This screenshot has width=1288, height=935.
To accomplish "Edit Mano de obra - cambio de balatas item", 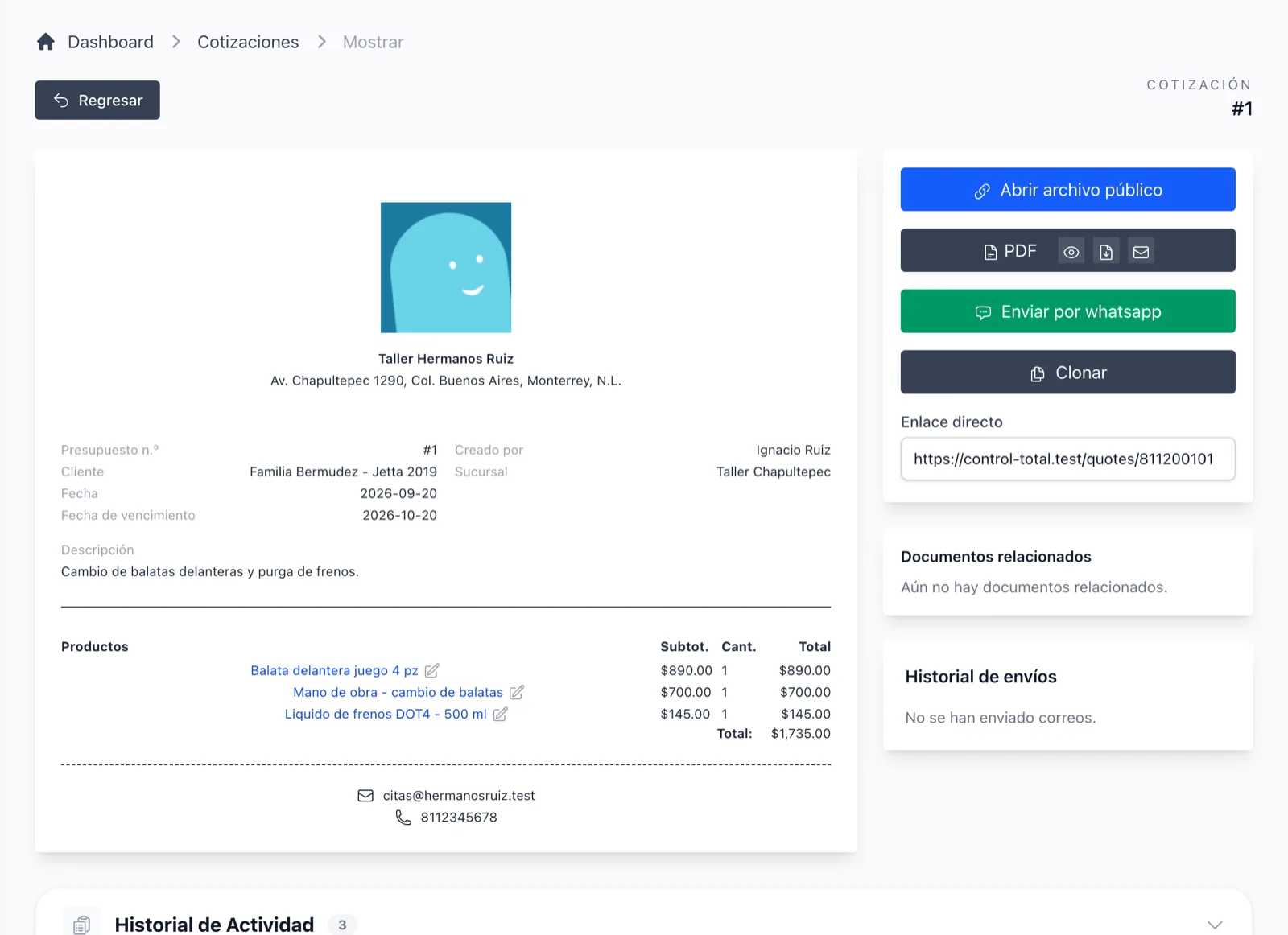I will pos(517,692).
